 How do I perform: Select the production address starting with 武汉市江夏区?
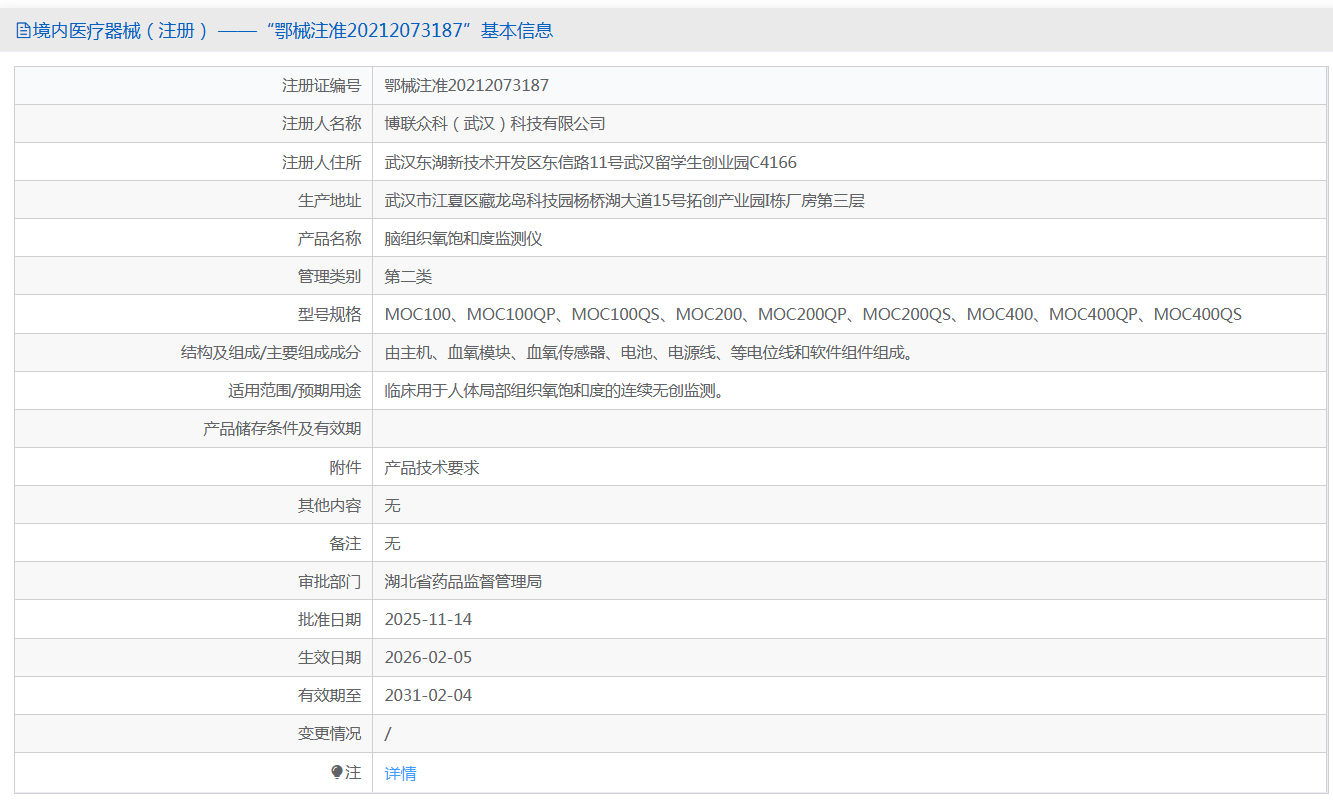click(x=625, y=200)
